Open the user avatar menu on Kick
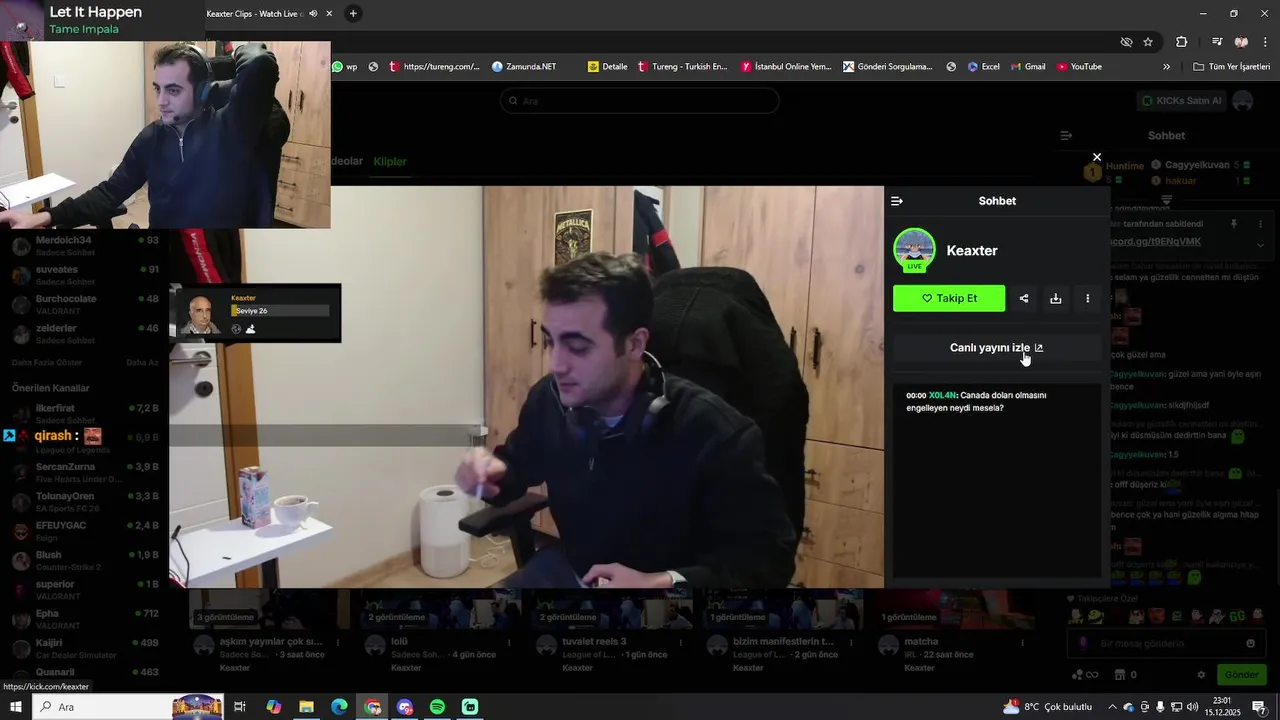This screenshot has width=1280, height=720. coord(1243,101)
